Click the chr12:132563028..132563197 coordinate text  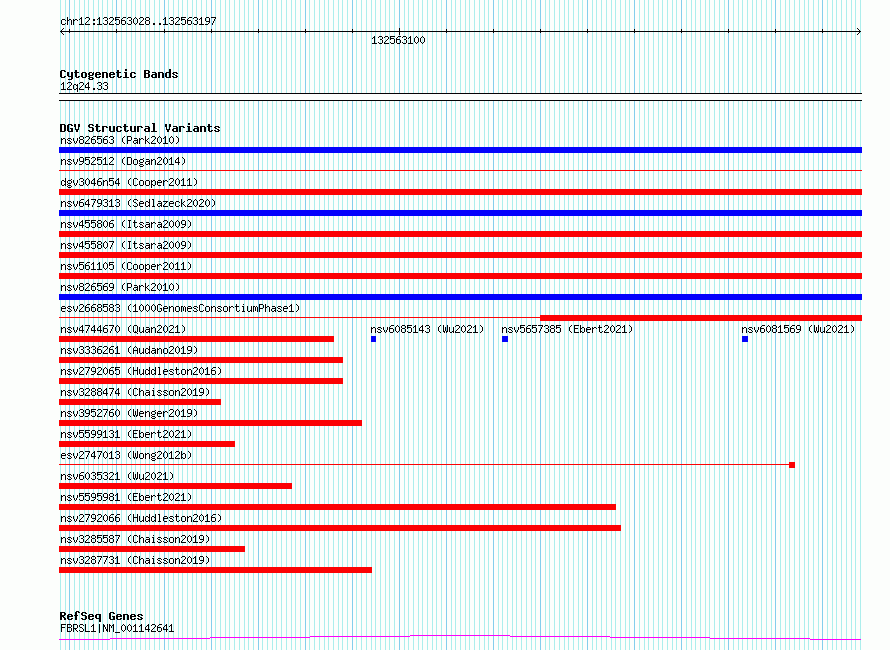(x=138, y=21)
